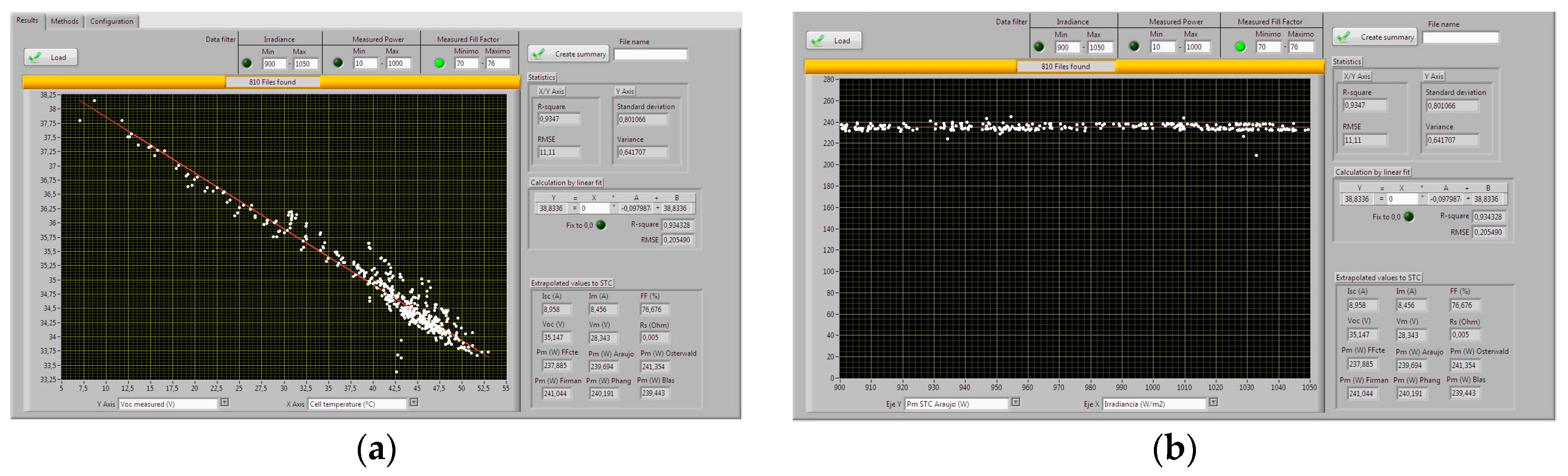Image resolution: width=1568 pixels, height=476 pixels.
Task: Open the Configuration tab
Action: click(111, 21)
